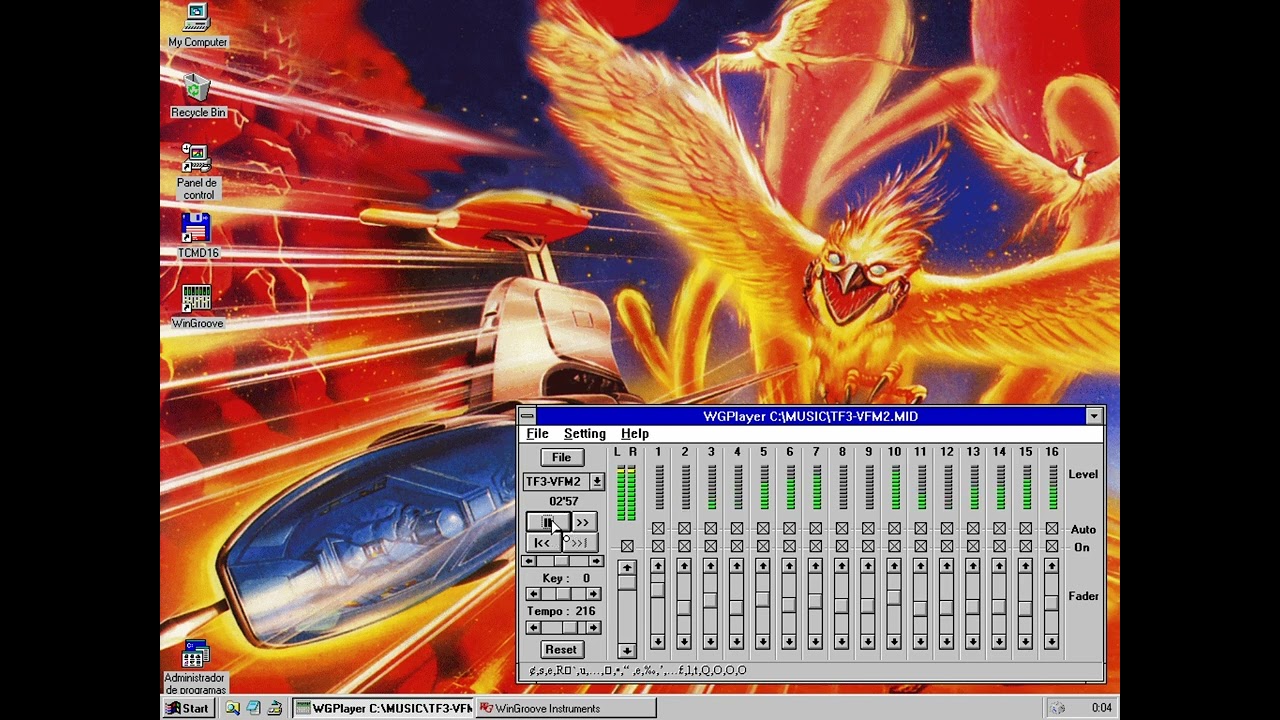
Task: Increase Key with right arrow
Action: coord(593,594)
